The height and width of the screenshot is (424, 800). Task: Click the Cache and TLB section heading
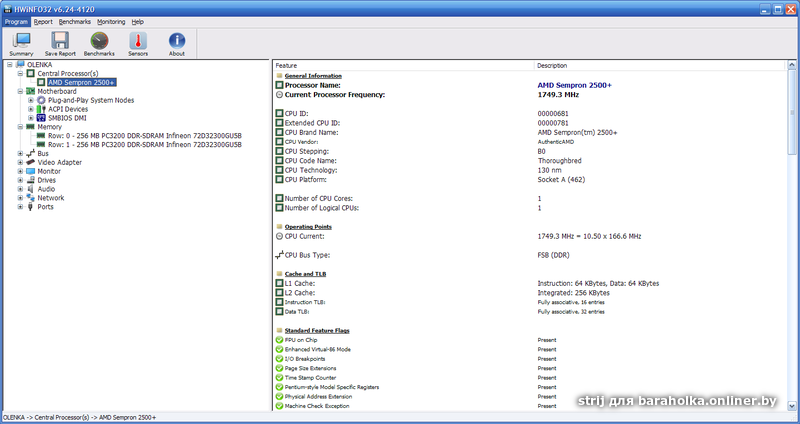(305, 274)
